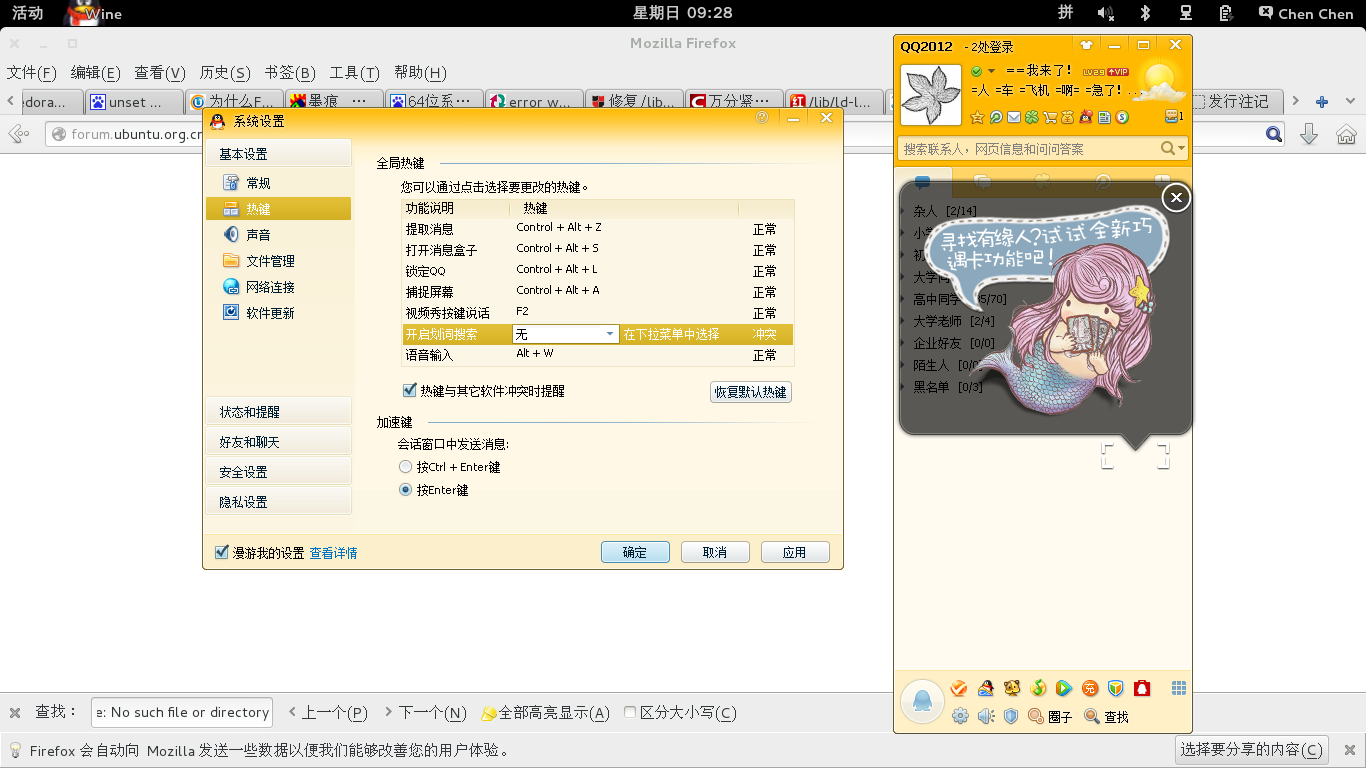Open QQ Mail envelope icon
Image resolution: width=1366 pixels, height=768 pixels.
1014,117
